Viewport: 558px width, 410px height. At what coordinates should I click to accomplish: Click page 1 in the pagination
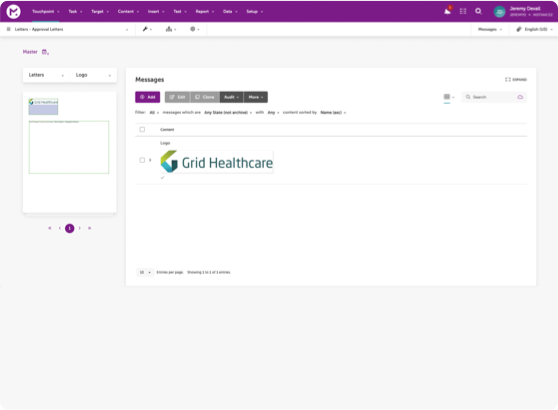point(70,228)
